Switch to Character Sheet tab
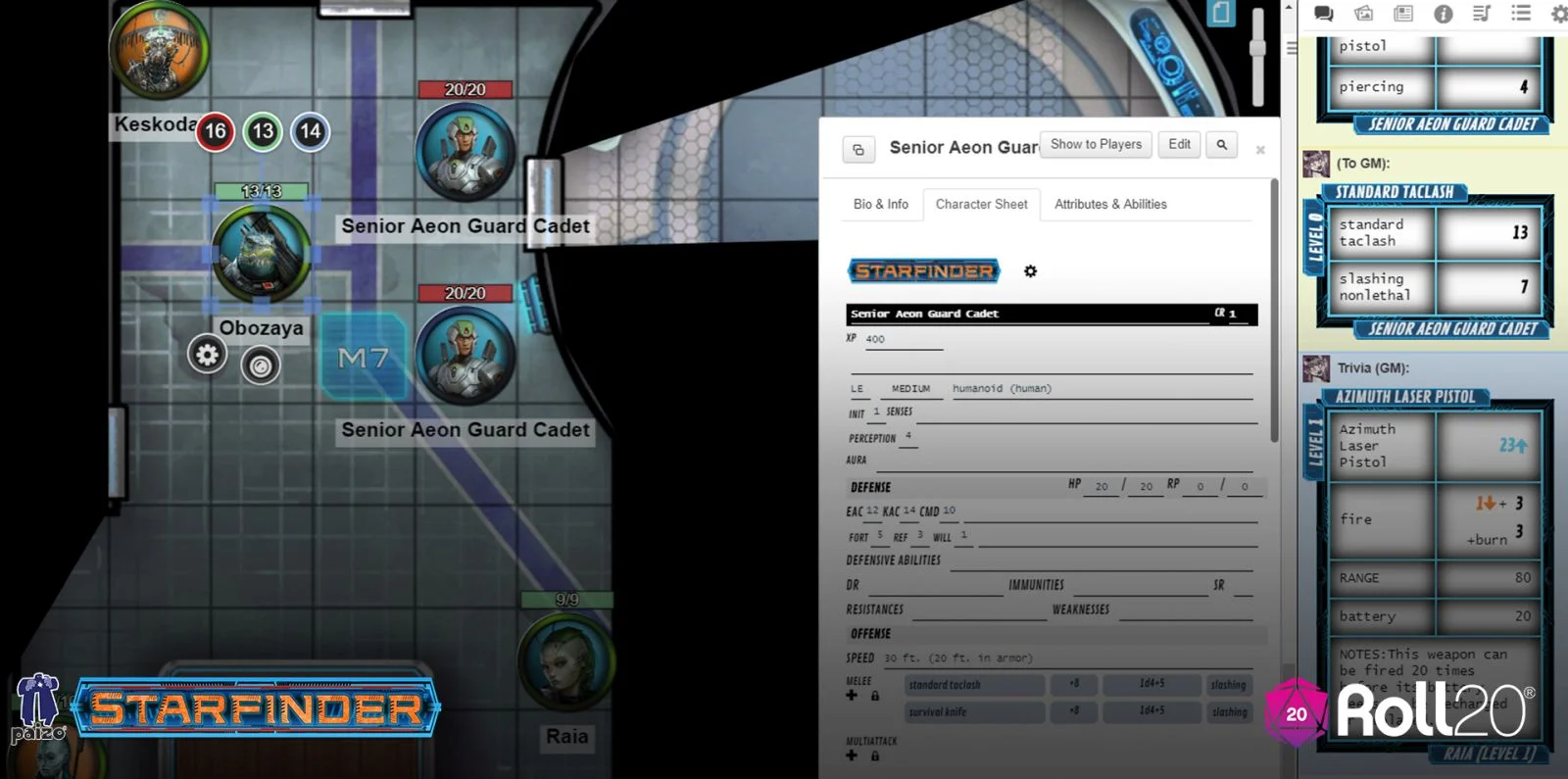The height and width of the screenshot is (779, 1568). click(981, 204)
